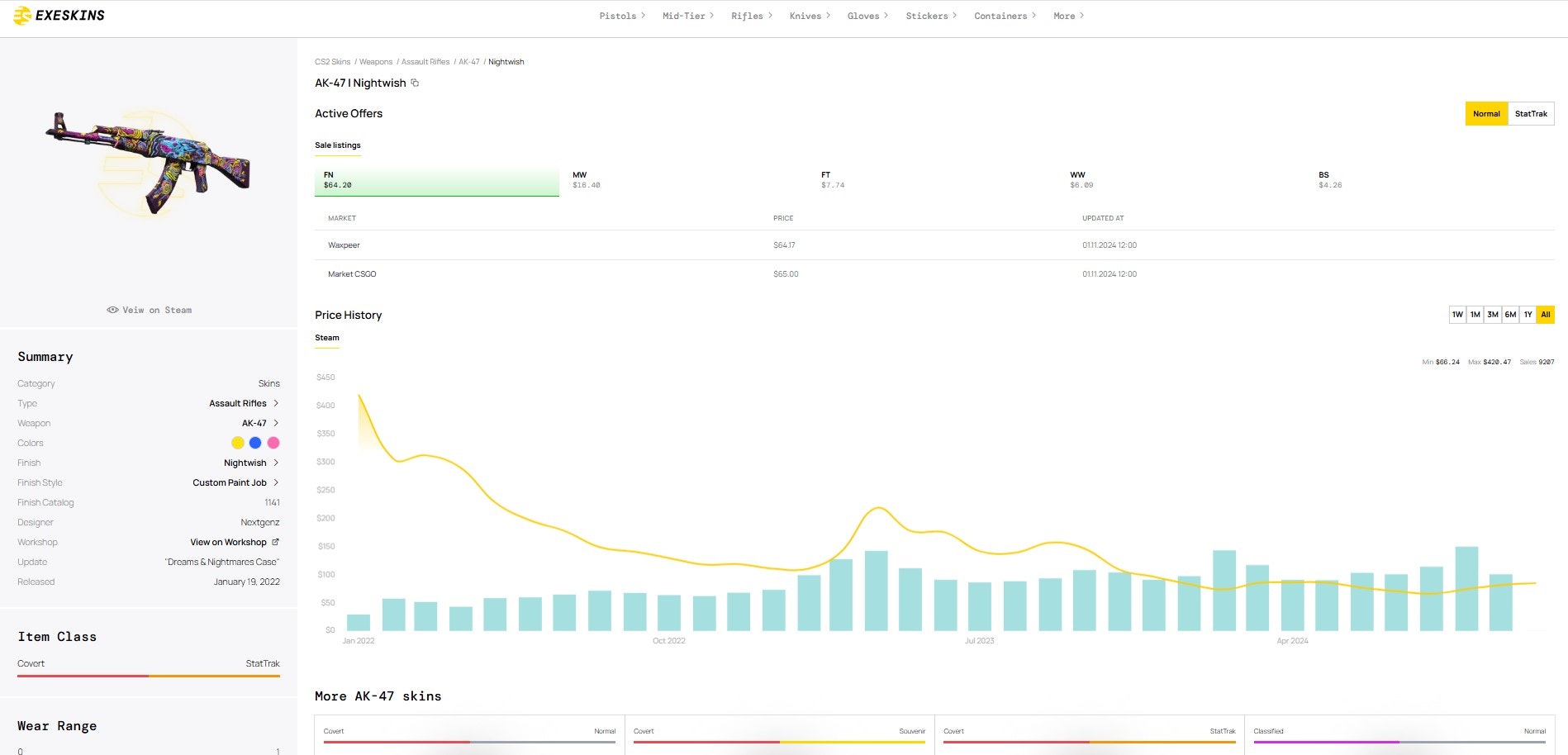This screenshot has height=755, width=1568.
Task: Click the AK-47 Nightwish weapon image
Action: pos(149,162)
